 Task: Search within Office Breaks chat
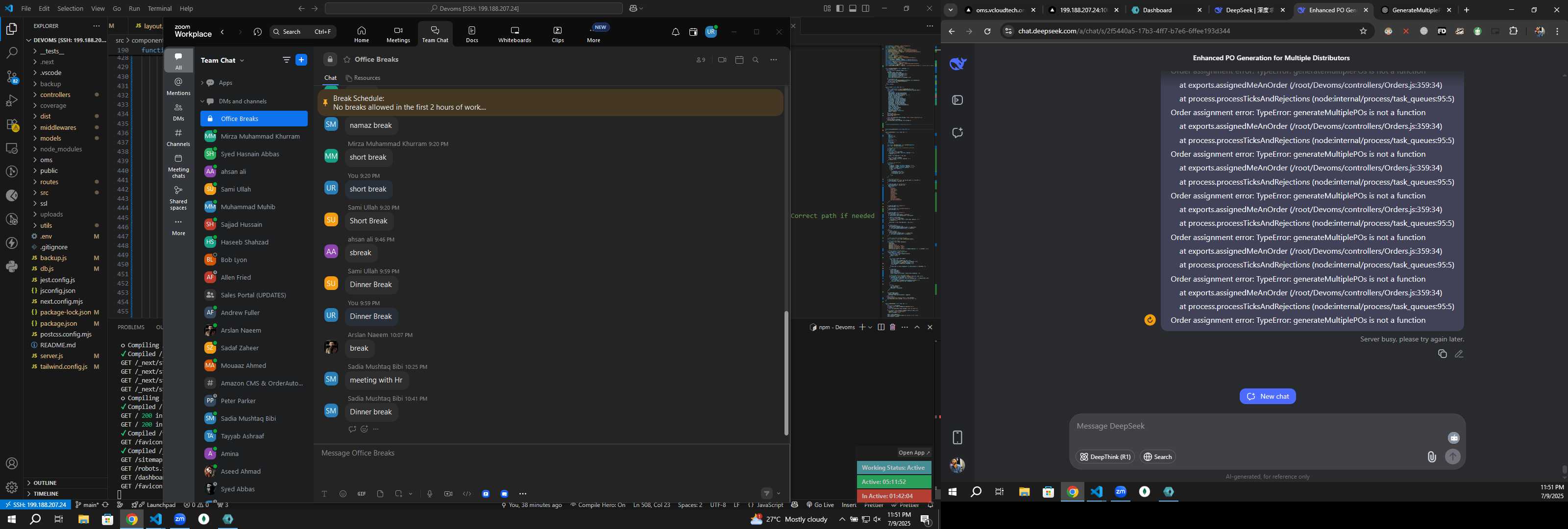coord(756,60)
